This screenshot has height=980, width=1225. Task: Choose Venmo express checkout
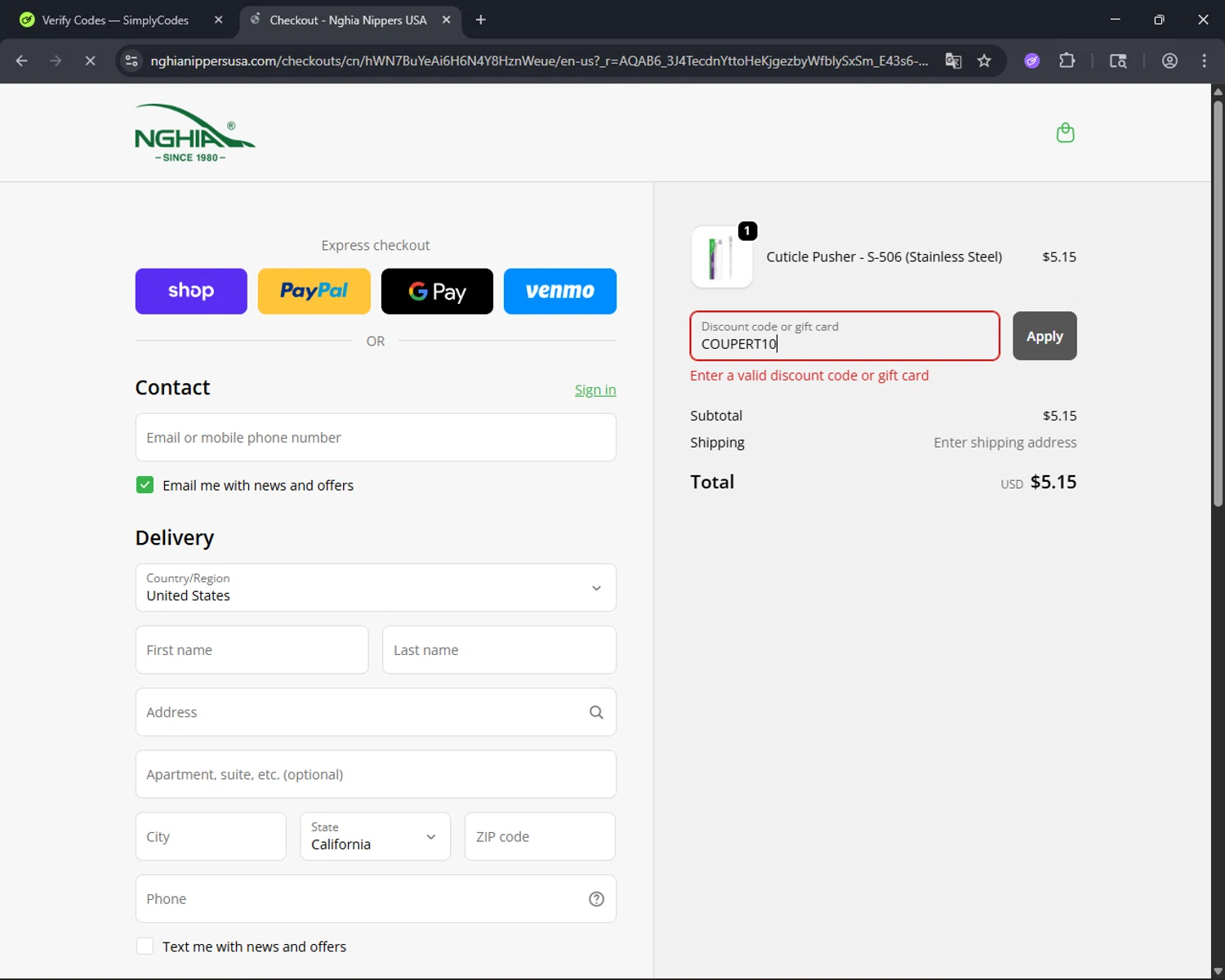tap(560, 291)
